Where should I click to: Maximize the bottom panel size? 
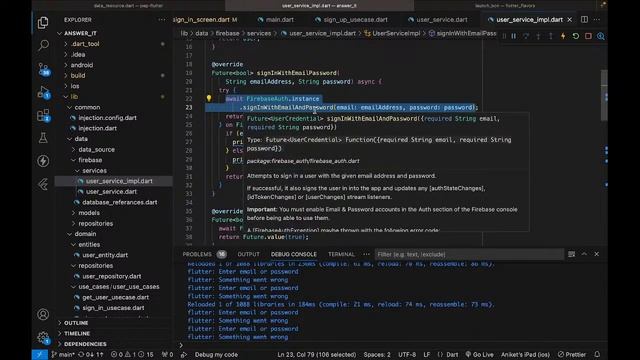[584, 254]
